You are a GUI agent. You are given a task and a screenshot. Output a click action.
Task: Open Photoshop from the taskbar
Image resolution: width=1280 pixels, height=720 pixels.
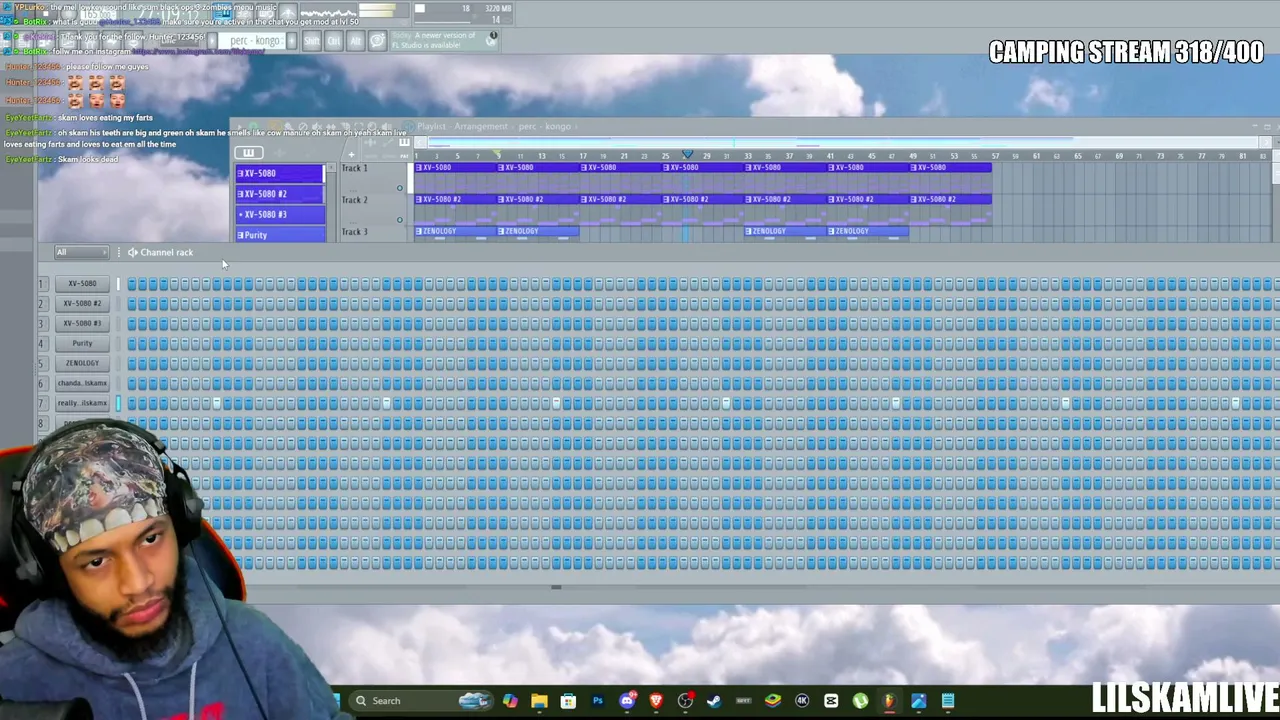pos(598,701)
